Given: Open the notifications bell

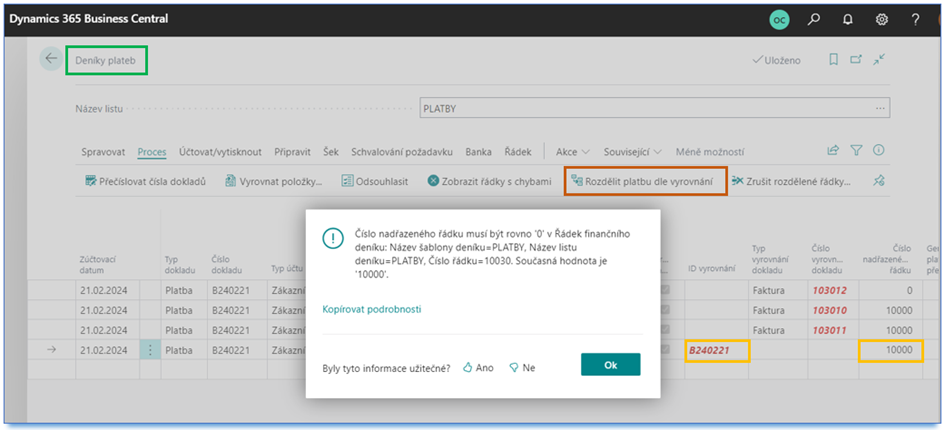Looking at the screenshot, I should 848,19.
